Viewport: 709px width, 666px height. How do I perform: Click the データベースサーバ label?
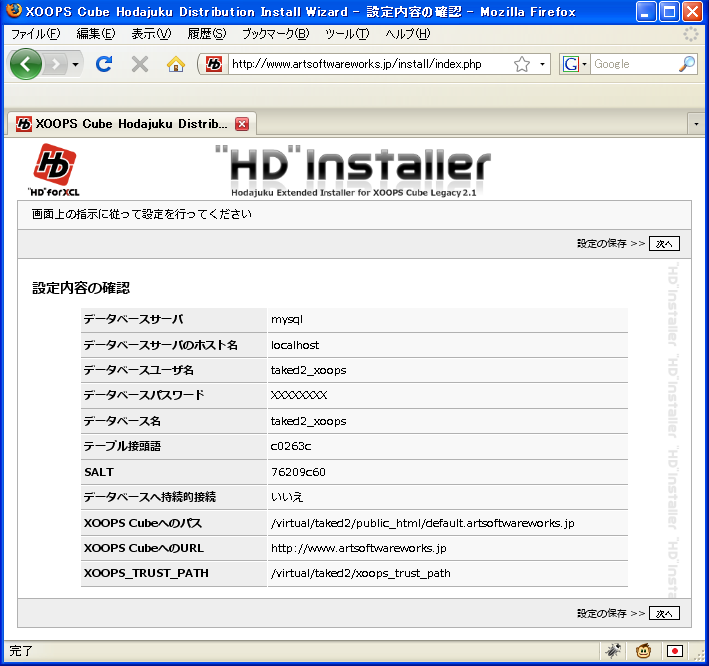pos(133,319)
